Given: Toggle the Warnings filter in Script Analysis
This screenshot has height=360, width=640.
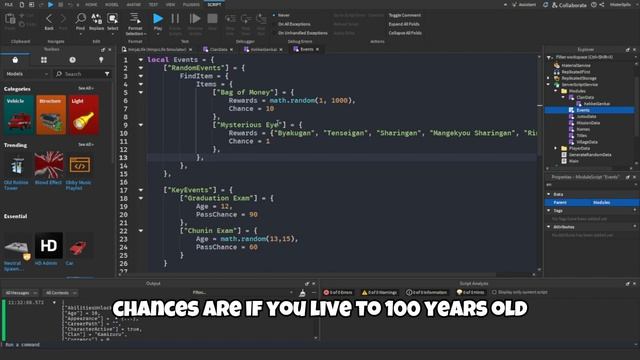Looking at the screenshot, I should [x=379, y=292].
